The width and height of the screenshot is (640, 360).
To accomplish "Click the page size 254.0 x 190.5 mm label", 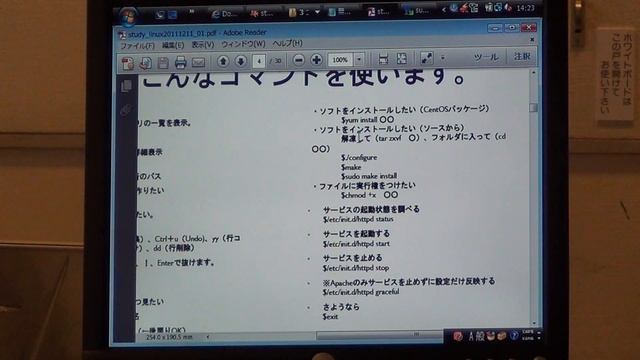I will coord(169,338).
